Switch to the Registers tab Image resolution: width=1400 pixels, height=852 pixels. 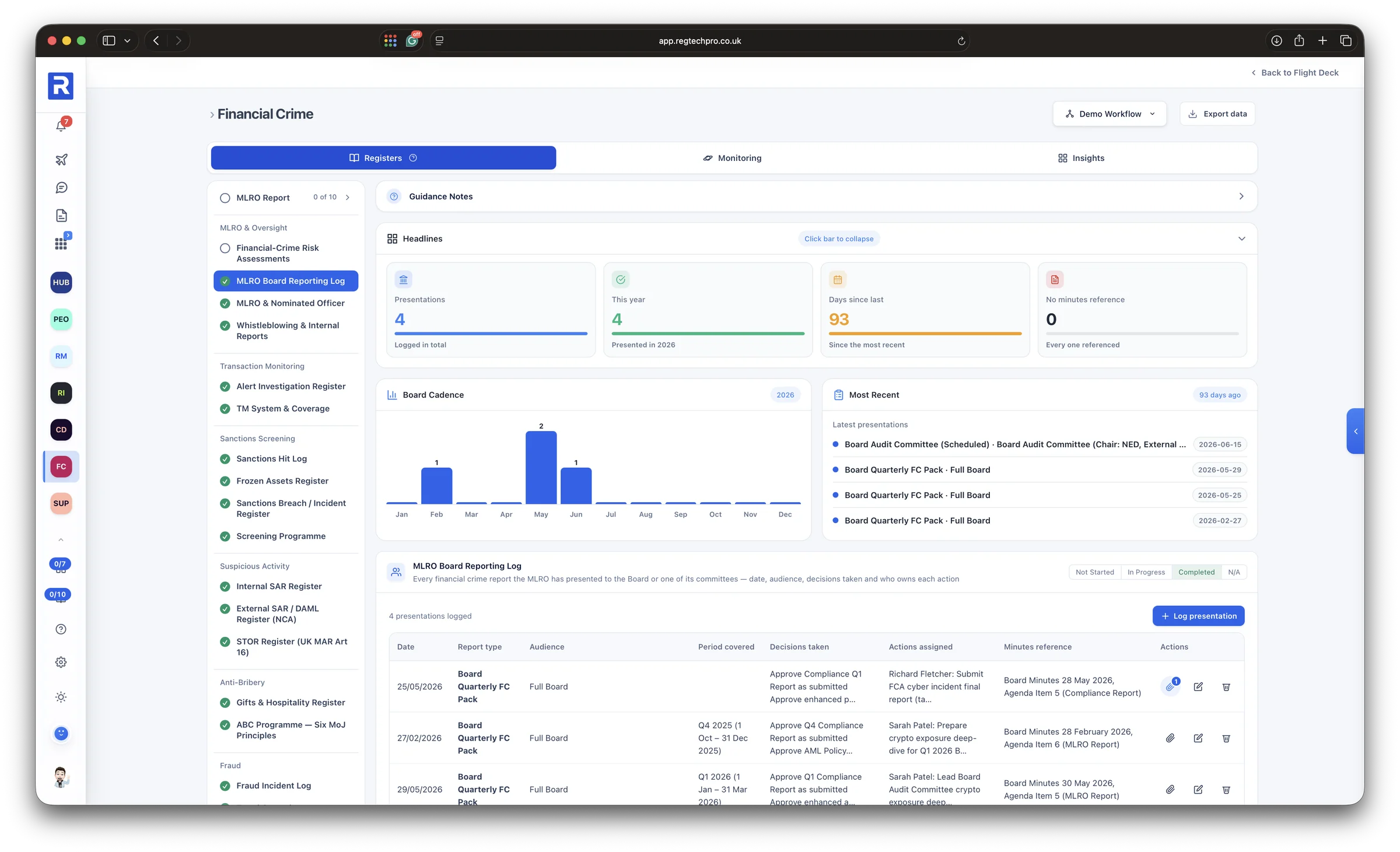pyautogui.click(x=383, y=158)
